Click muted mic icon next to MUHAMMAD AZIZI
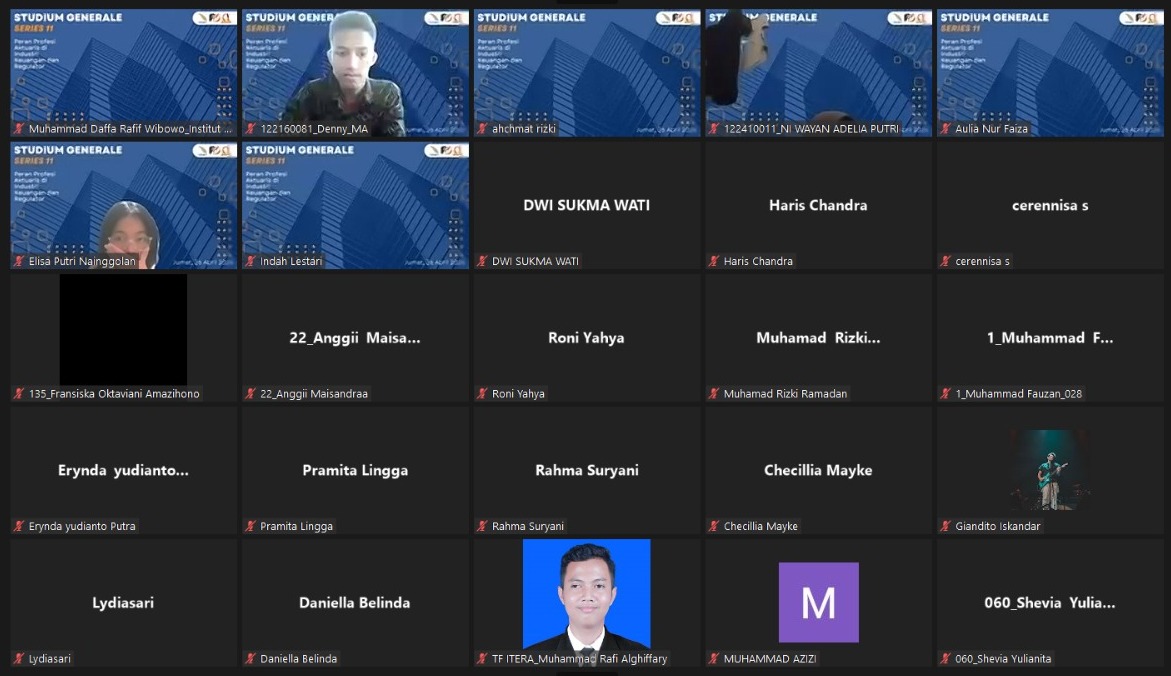This screenshot has height=676, width=1171. (714, 659)
